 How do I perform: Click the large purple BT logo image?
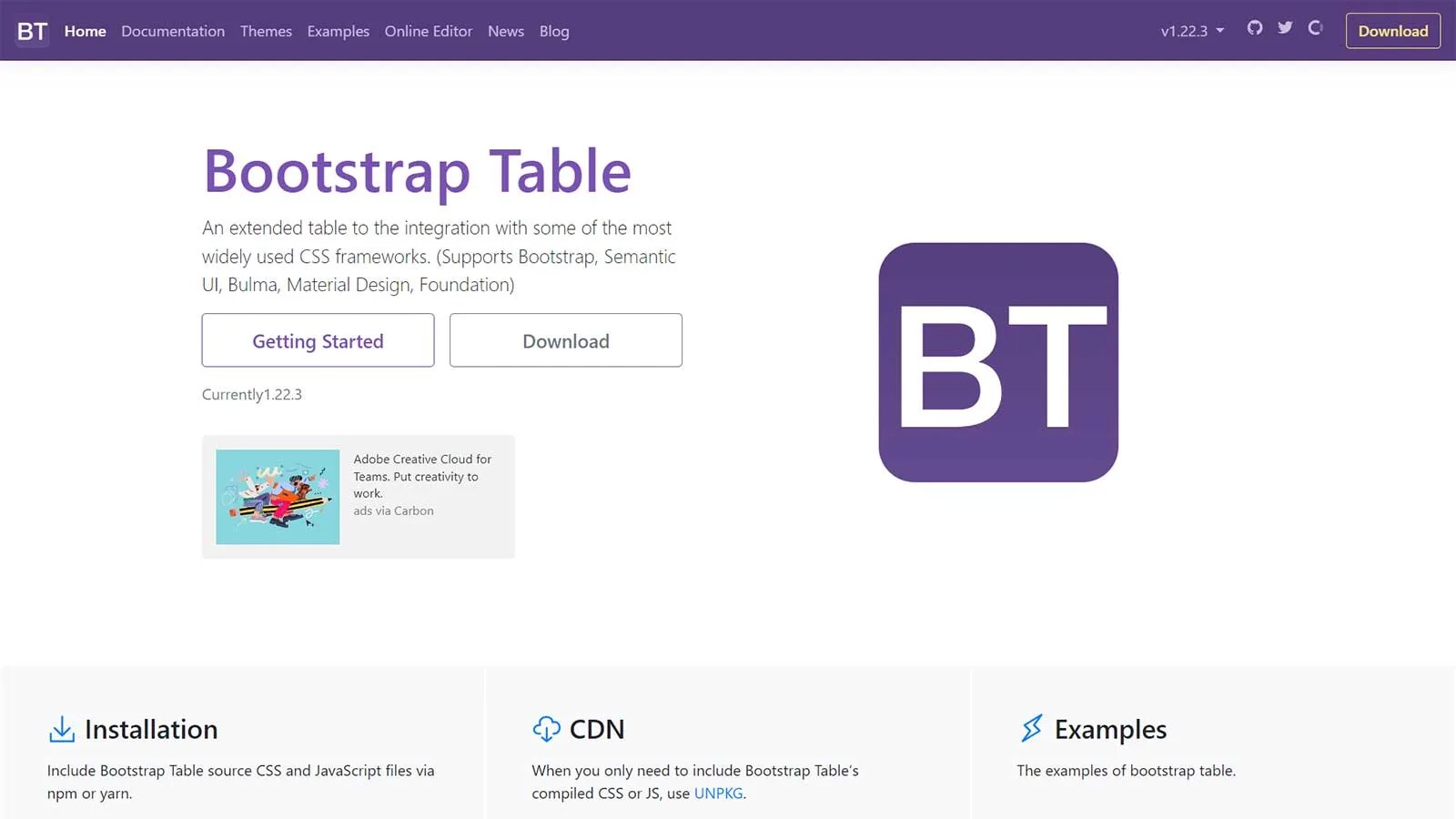pos(998,362)
